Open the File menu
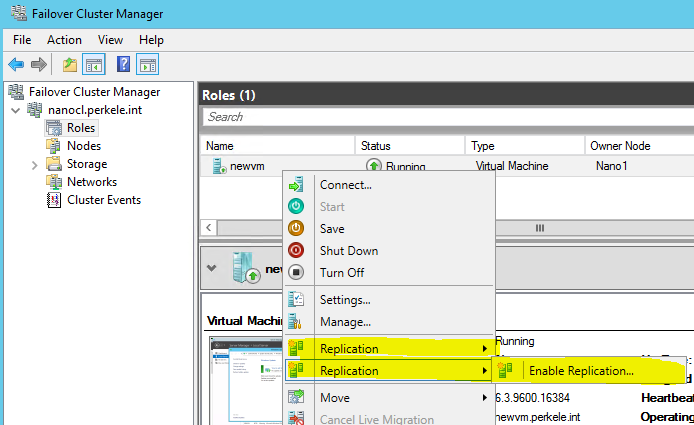The height and width of the screenshot is (425, 694). pos(22,40)
